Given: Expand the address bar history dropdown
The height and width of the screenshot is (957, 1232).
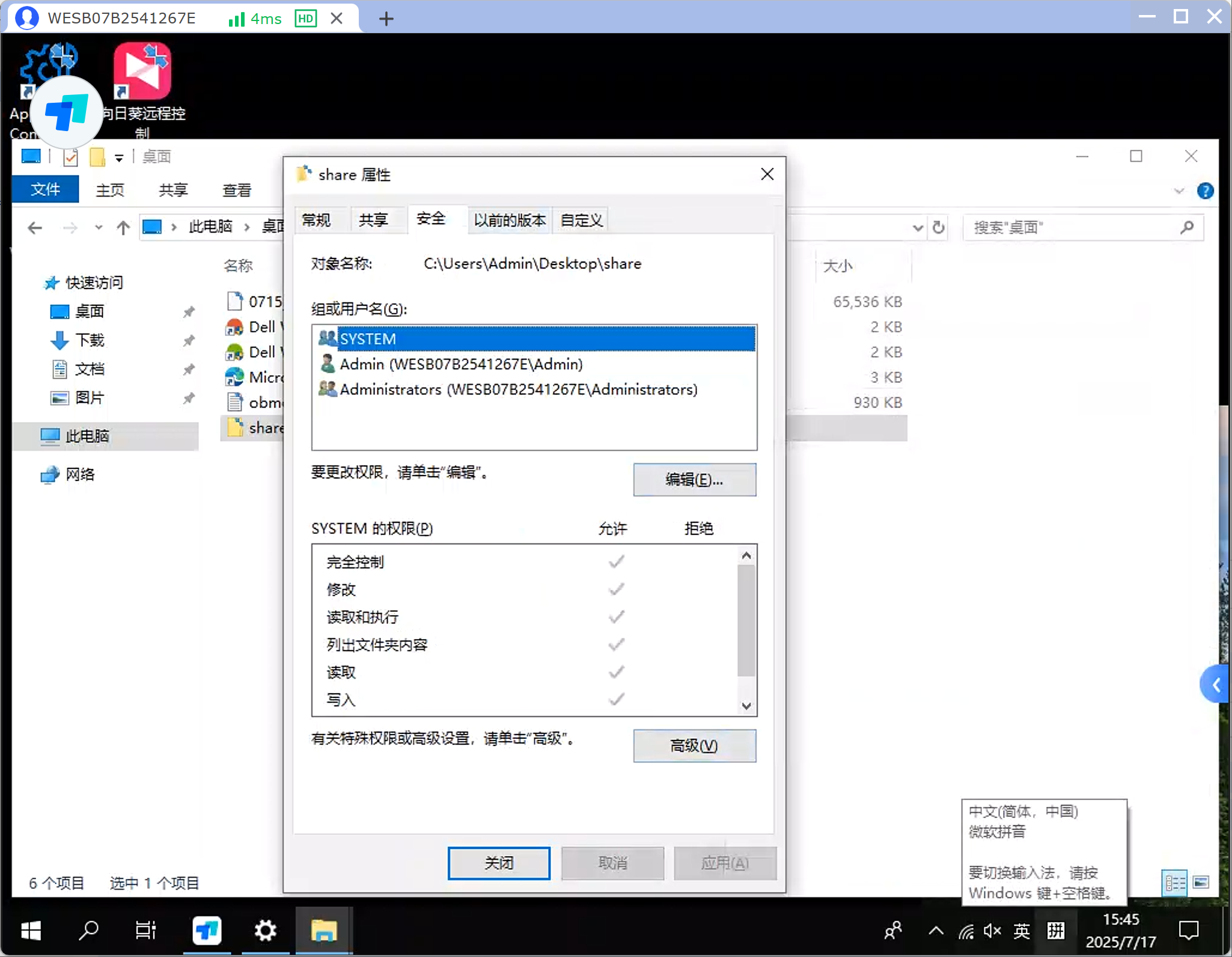Looking at the screenshot, I should coord(918,228).
